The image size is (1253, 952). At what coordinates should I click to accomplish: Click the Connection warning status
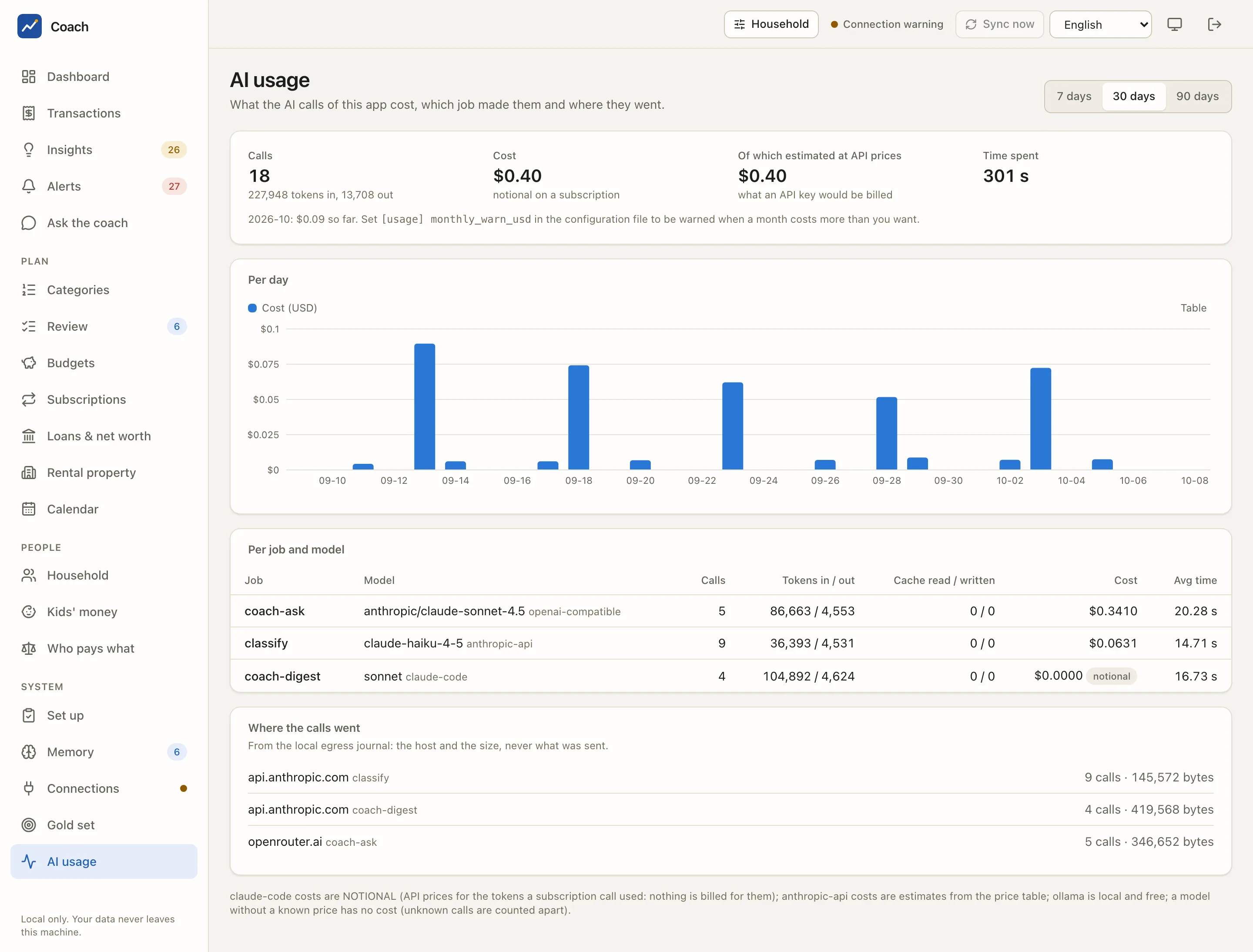(x=887, y=24)
